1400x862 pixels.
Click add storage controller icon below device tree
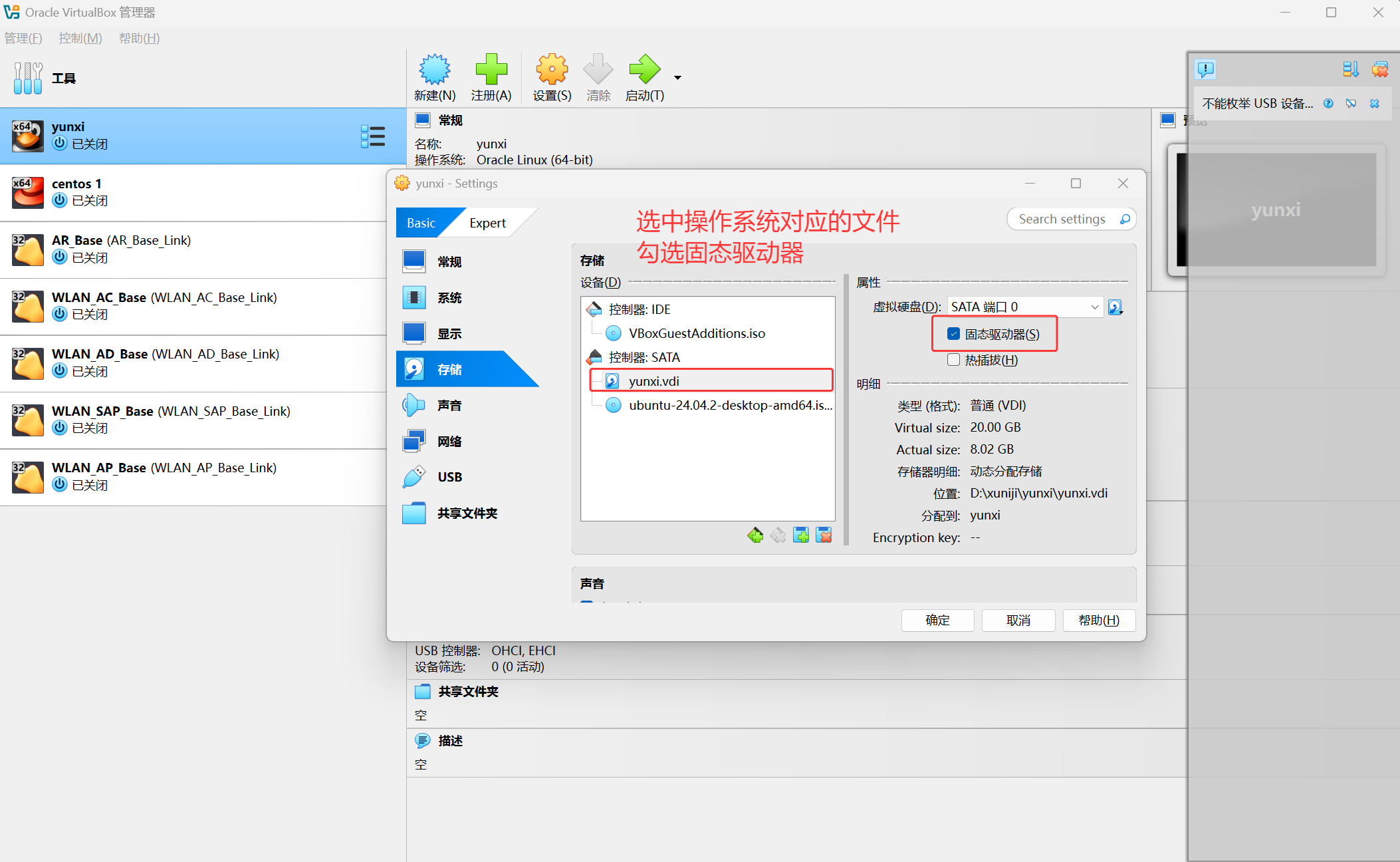tap(755, 535)
